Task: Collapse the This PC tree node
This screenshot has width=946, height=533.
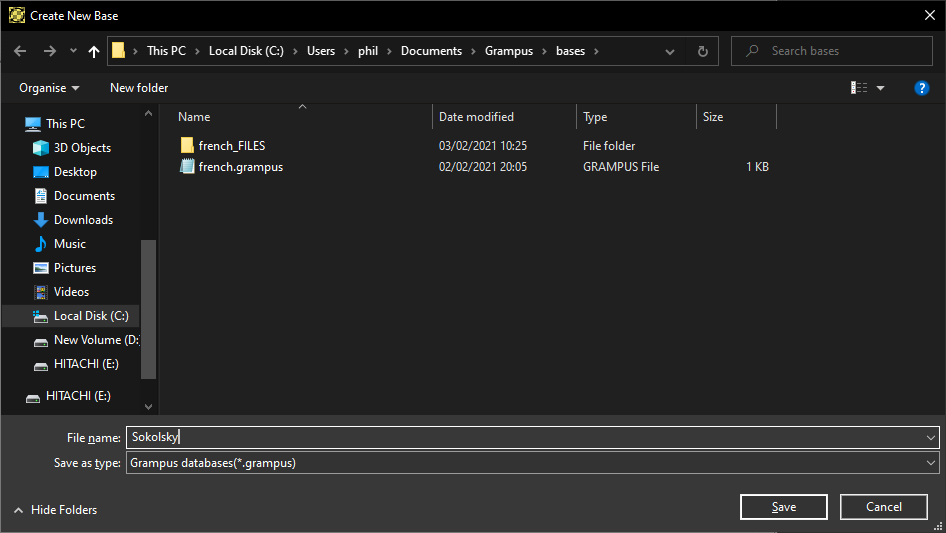Action: click(x=12, y=124)
